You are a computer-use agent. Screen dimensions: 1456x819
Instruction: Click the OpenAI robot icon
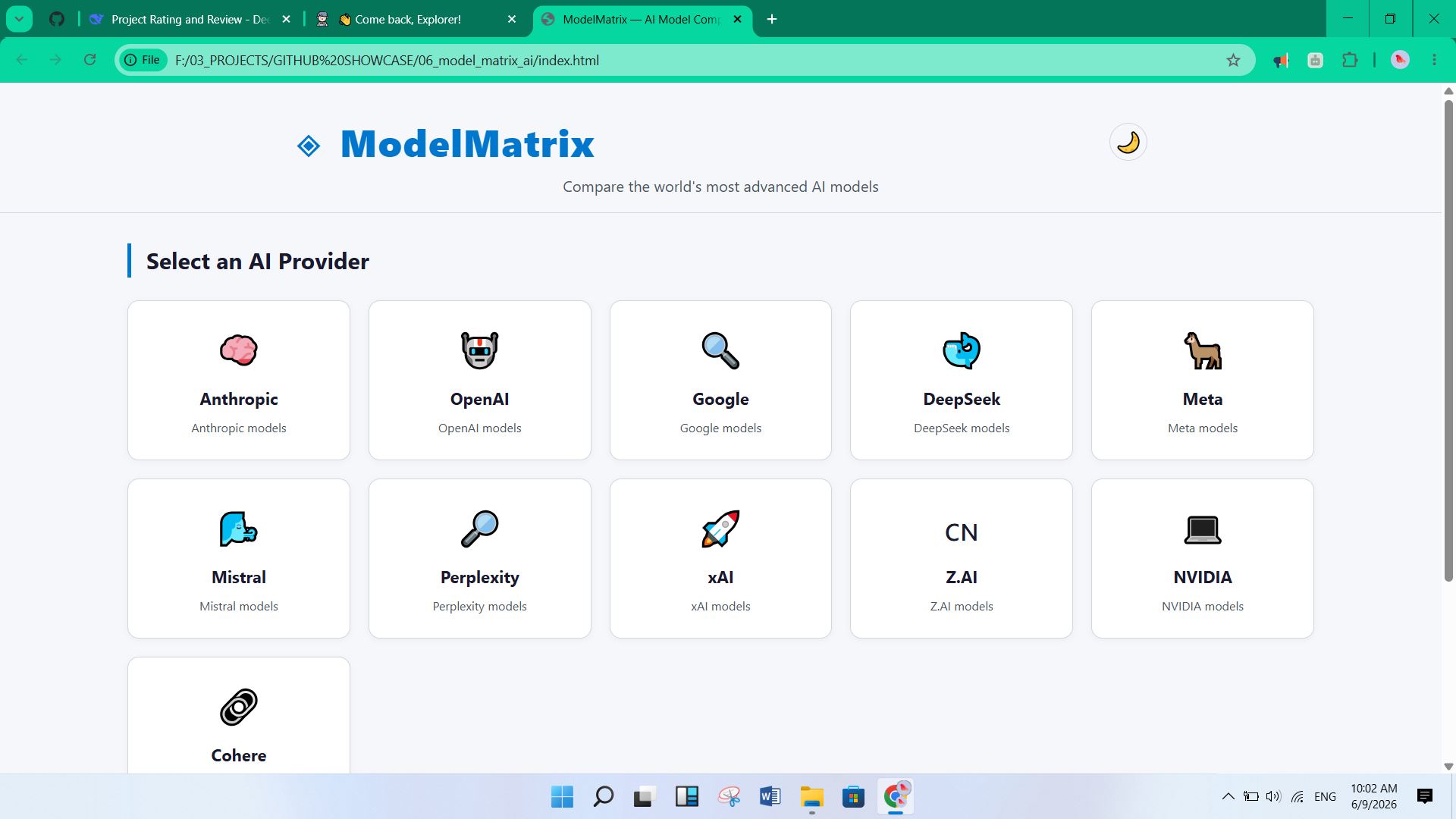pos(479,350)
